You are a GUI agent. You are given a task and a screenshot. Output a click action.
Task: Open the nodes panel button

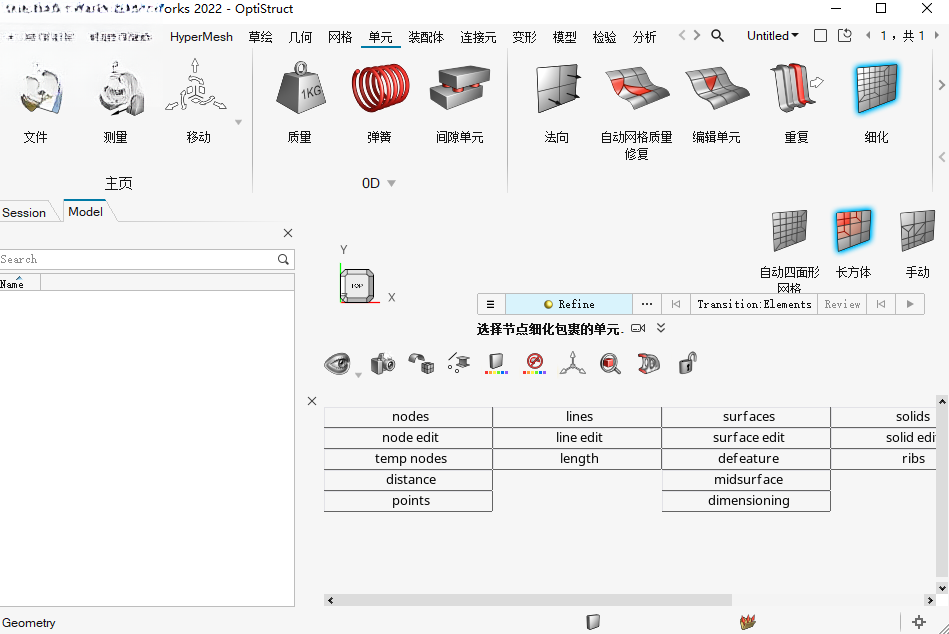pyautogui.click(x=409, y=417)
